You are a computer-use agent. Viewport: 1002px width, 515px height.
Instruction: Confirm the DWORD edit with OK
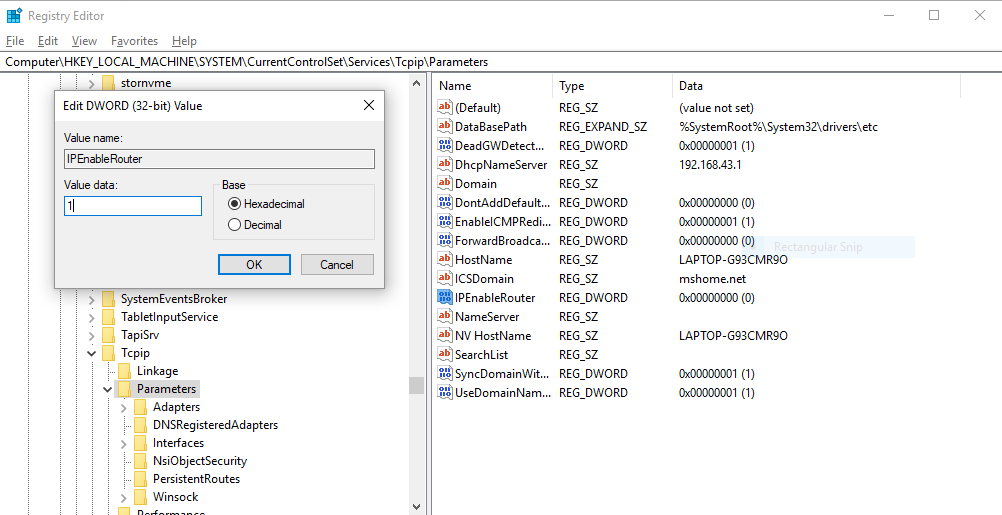pyautogui.click(x=254, y=265)
